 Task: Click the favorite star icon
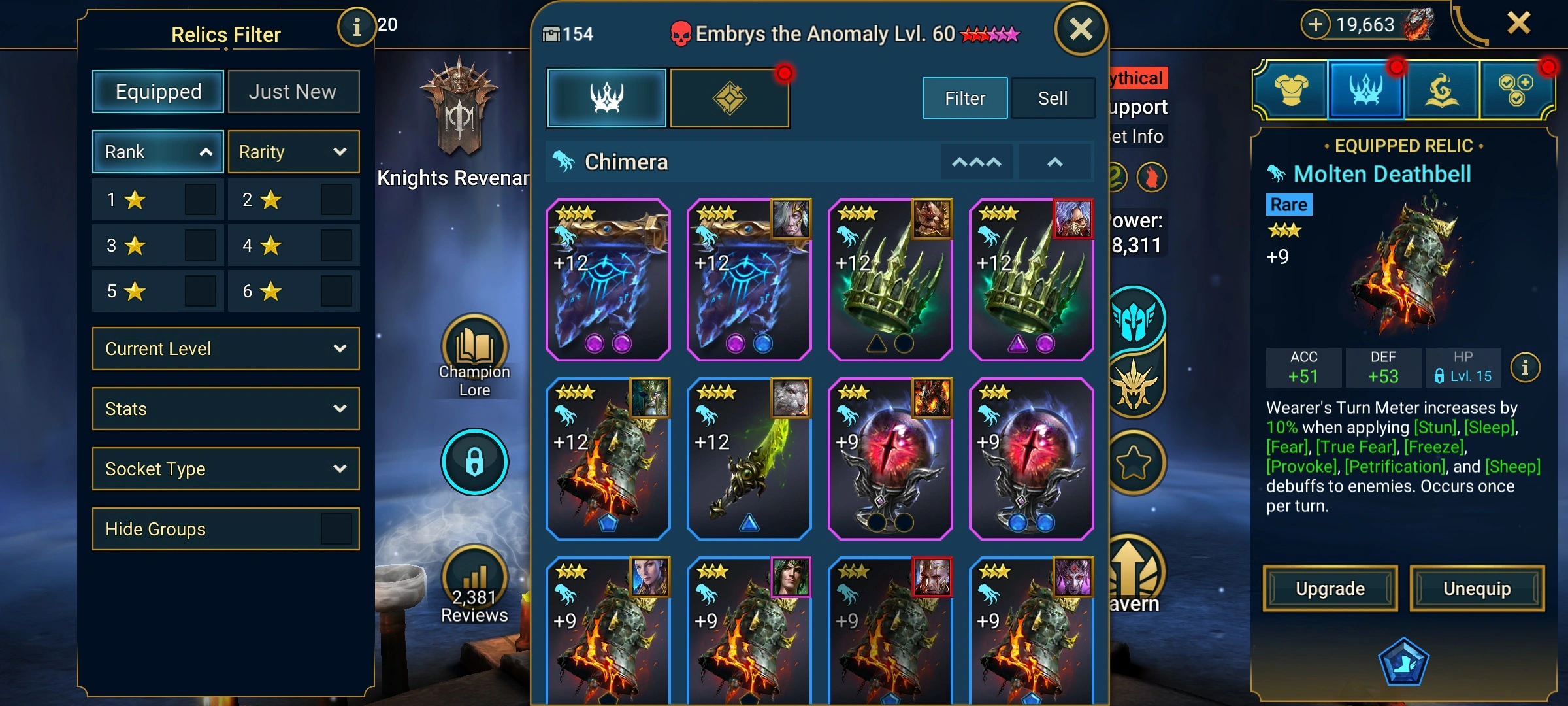point(1134,463)
